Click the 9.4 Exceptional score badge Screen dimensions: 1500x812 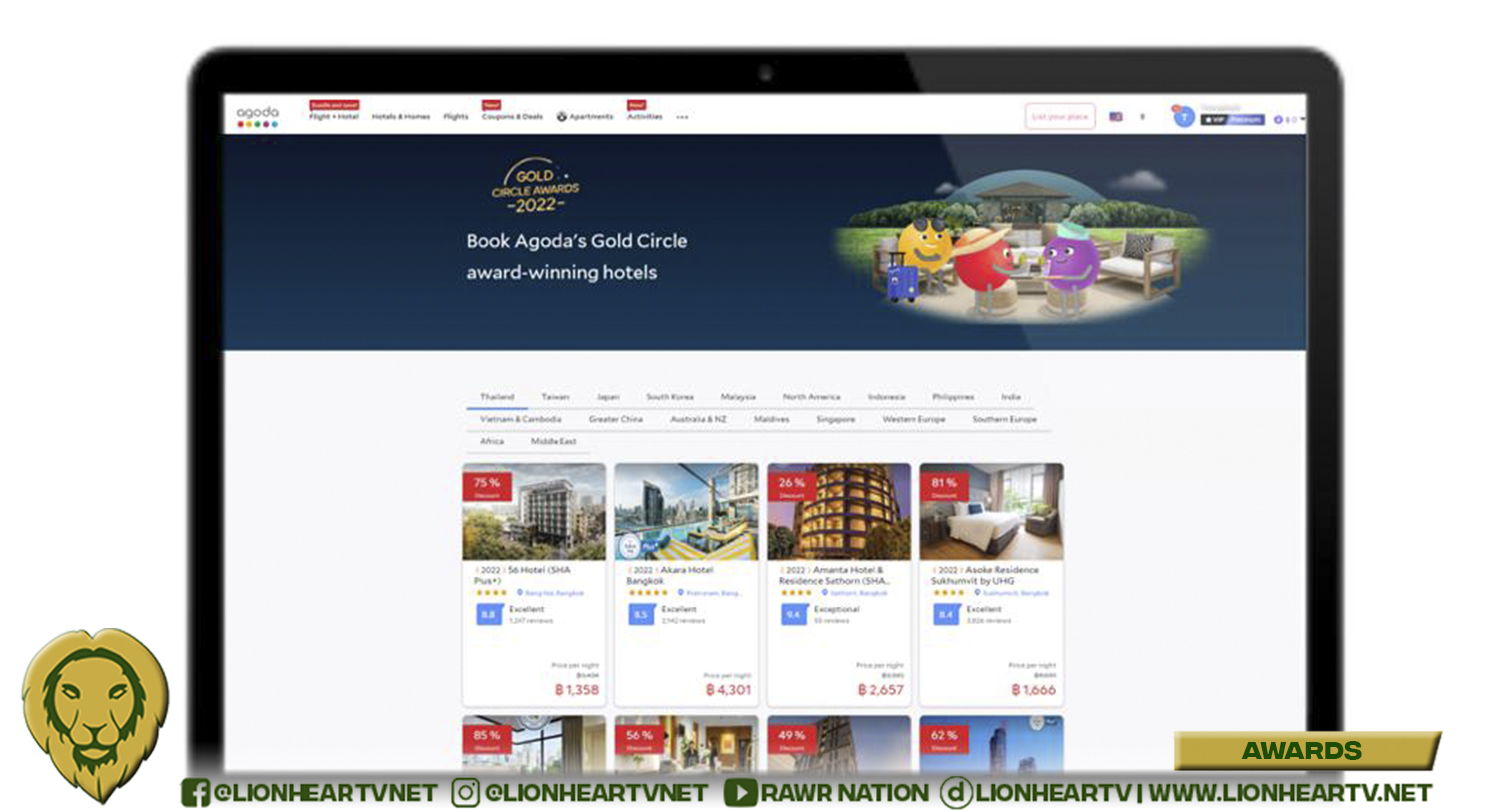point(793,614)
